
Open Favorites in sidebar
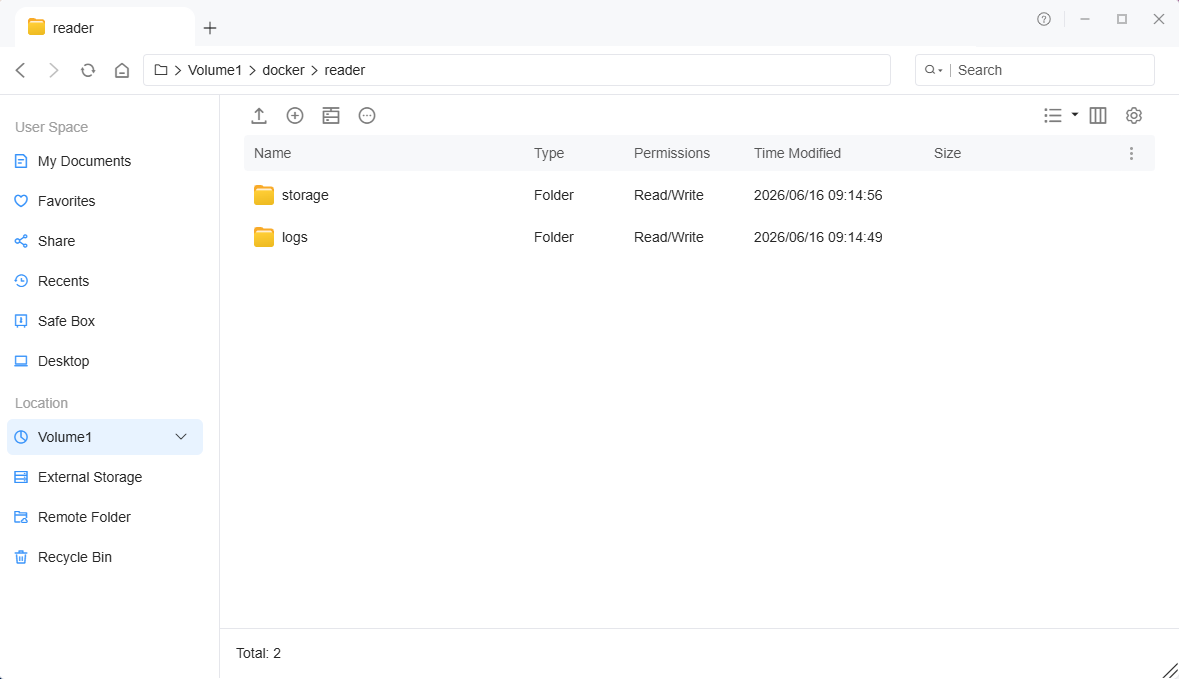coord(105,201)
